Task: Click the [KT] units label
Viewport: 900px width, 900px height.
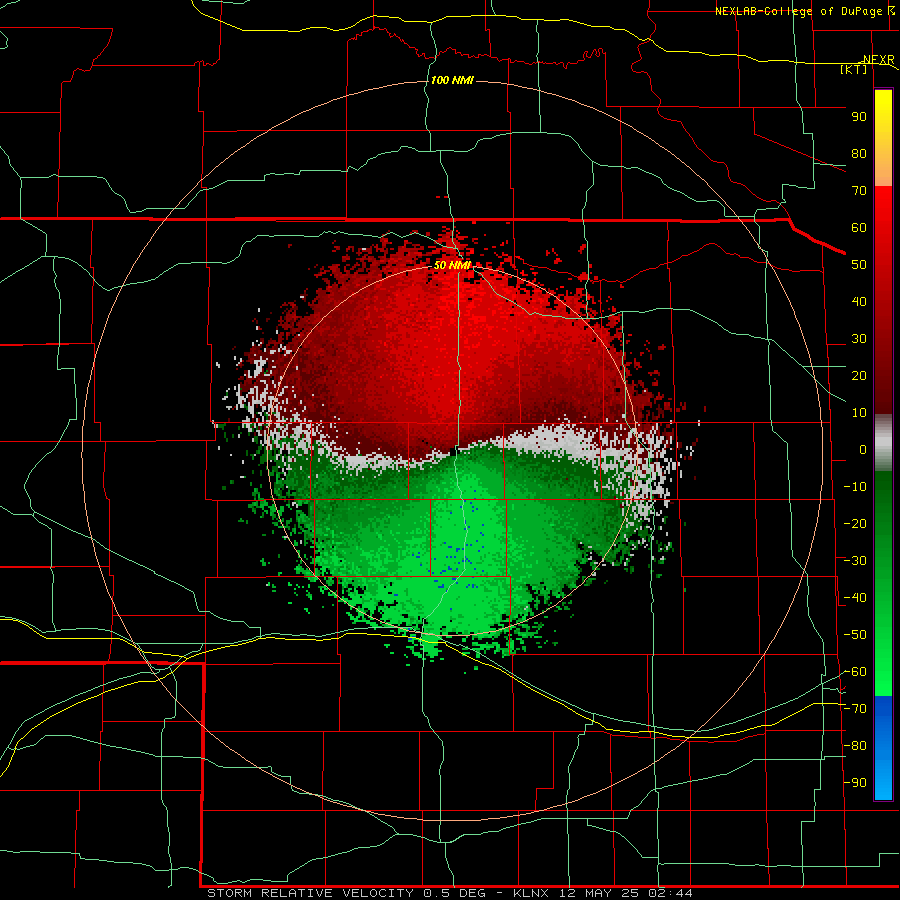Action: [x=854, y=69]
